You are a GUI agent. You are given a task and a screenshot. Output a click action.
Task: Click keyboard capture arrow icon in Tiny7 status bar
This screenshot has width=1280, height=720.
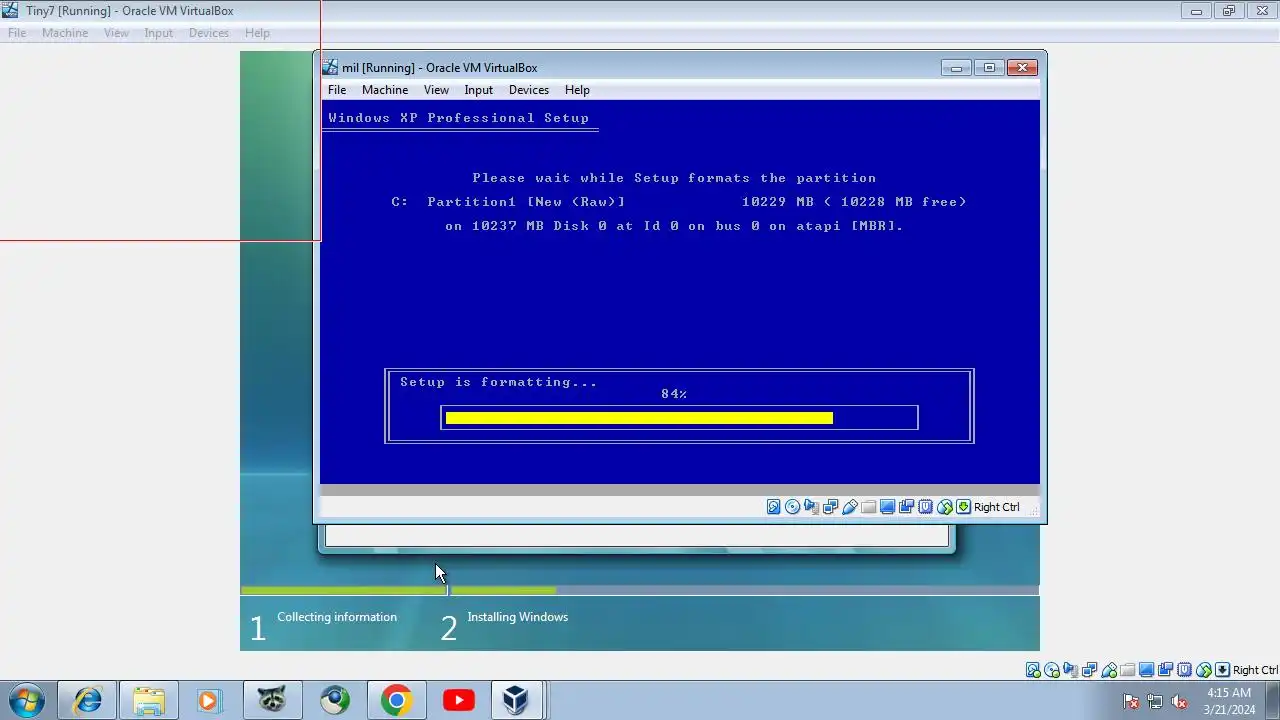[1222, 670]
